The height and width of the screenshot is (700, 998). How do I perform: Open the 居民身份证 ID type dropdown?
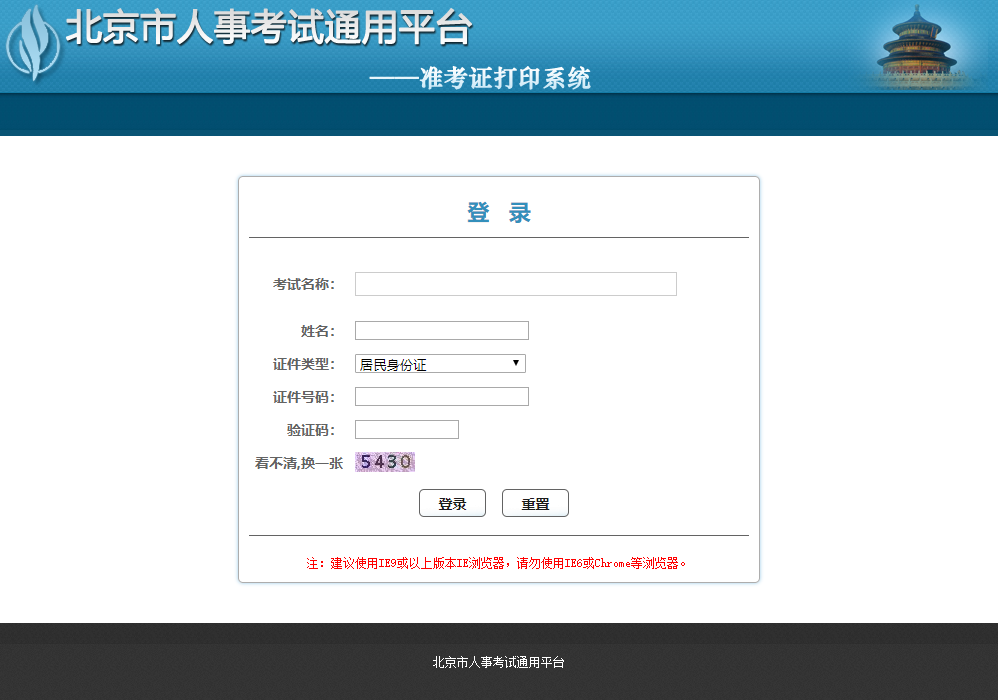click(440, 364)
